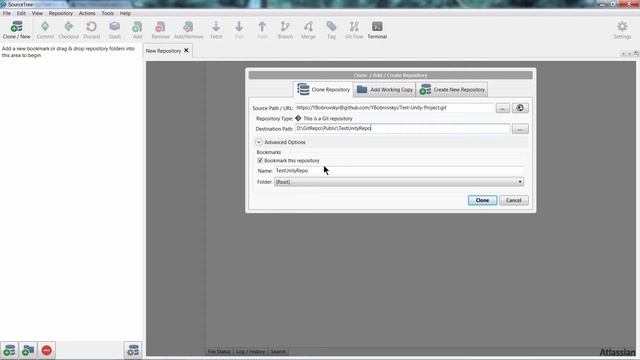Click the Git Flow toolbar icon
This screenshot has height=360, width=640.
(x=354, y=30)
